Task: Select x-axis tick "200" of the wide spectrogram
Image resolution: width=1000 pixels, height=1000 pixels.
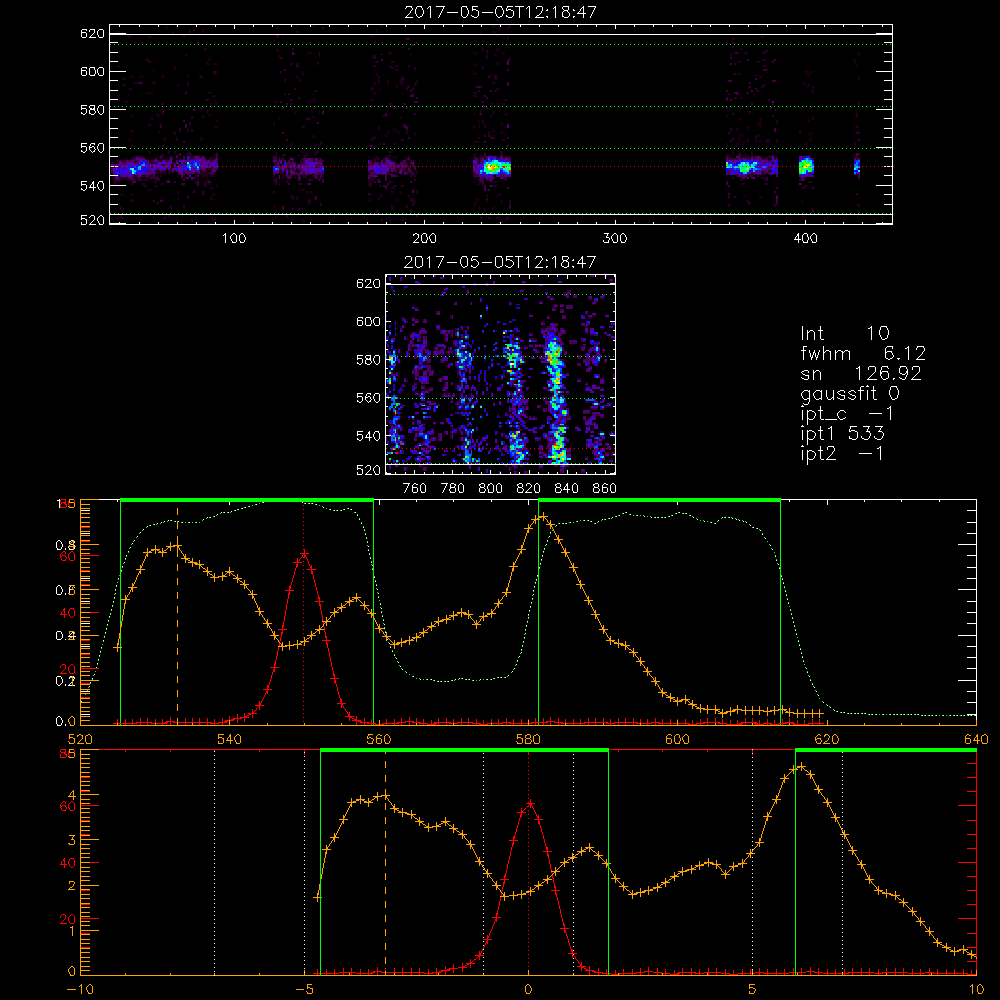Action: (x=424, y=239)
